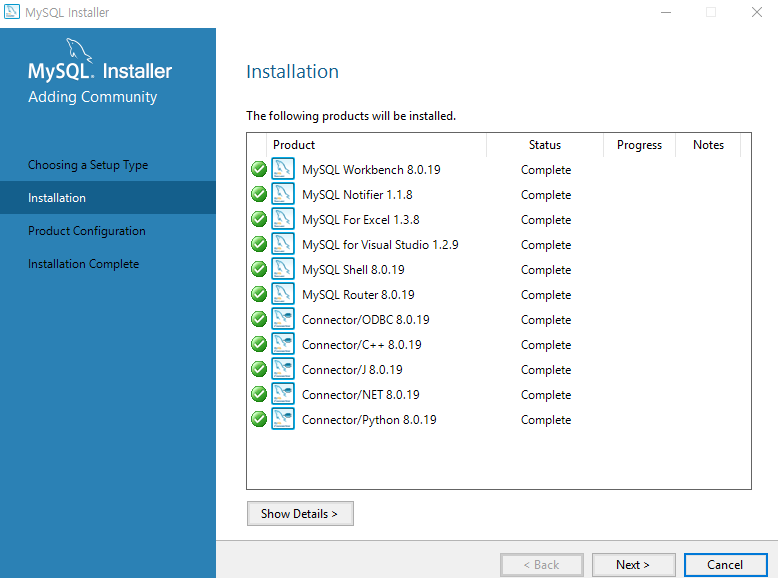This screenshot has width=778, height=578.
Task: Click Complete status of MySQL Shell row
Action: pyautogui.click(x=546, y=269)
